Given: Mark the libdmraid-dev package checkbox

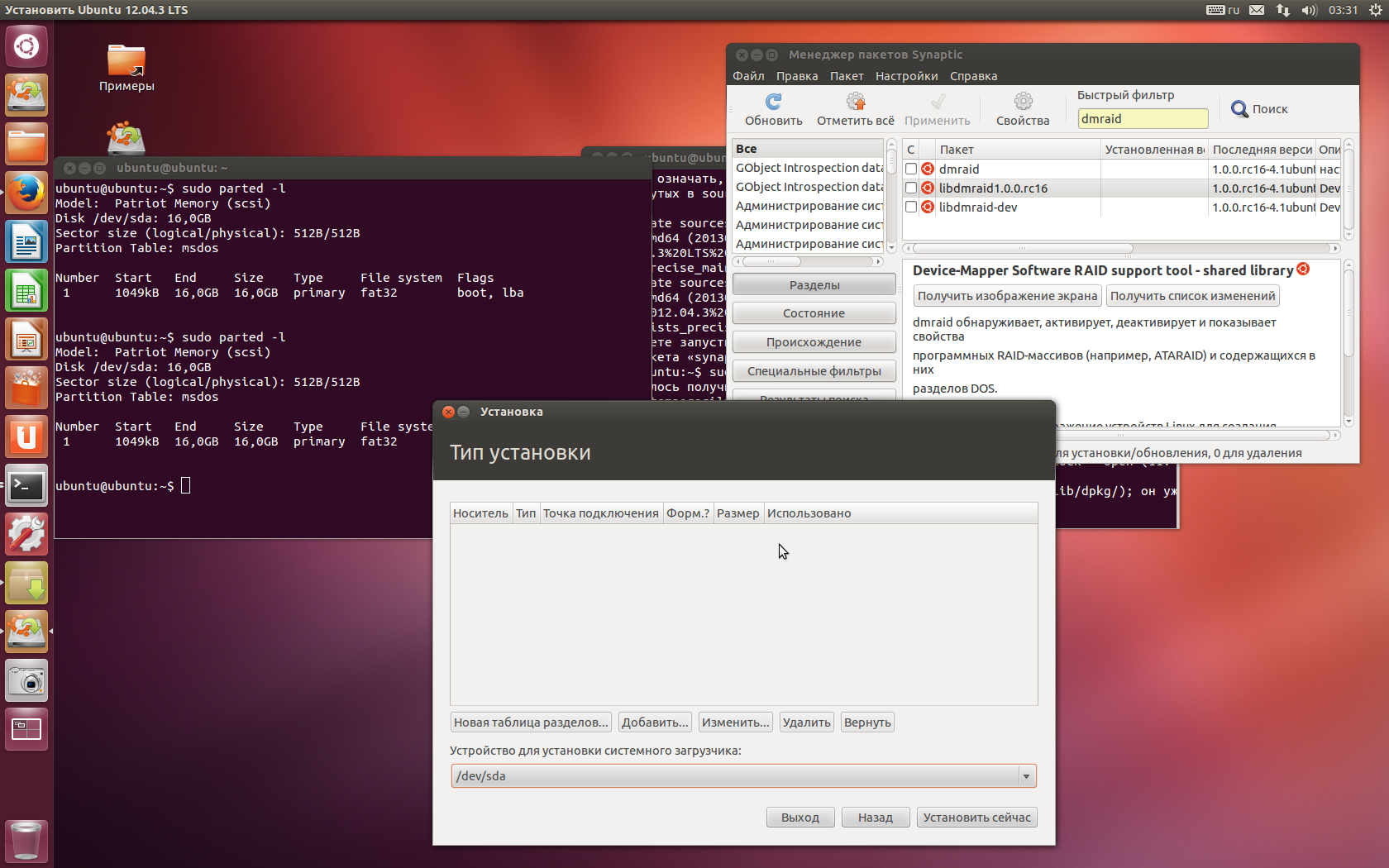Looking at the screenshot, I should (x=911, y=207).
